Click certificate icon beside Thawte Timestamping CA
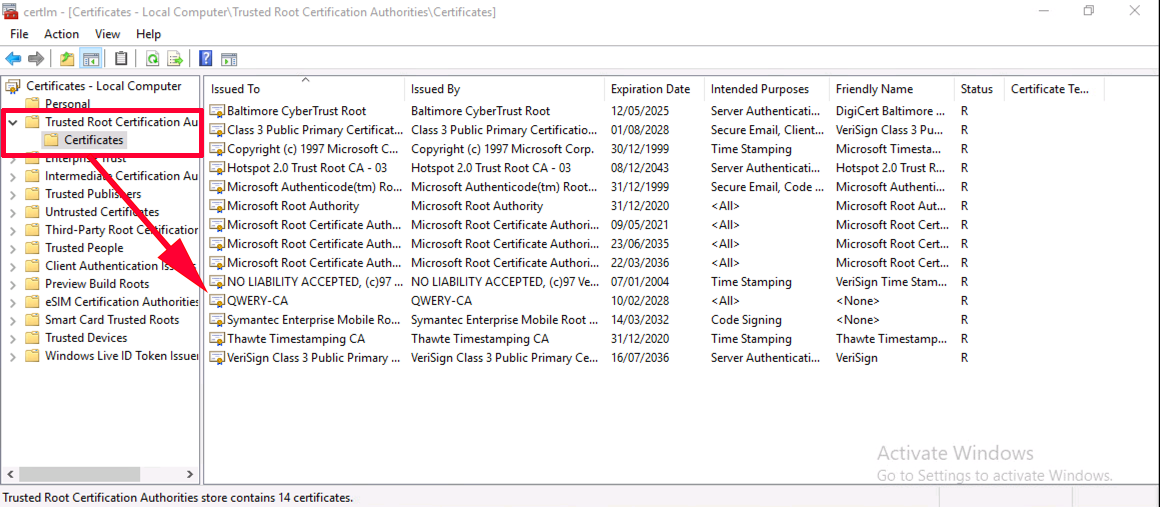Screen dimensions: 1160x507 (x=217, y=339)
